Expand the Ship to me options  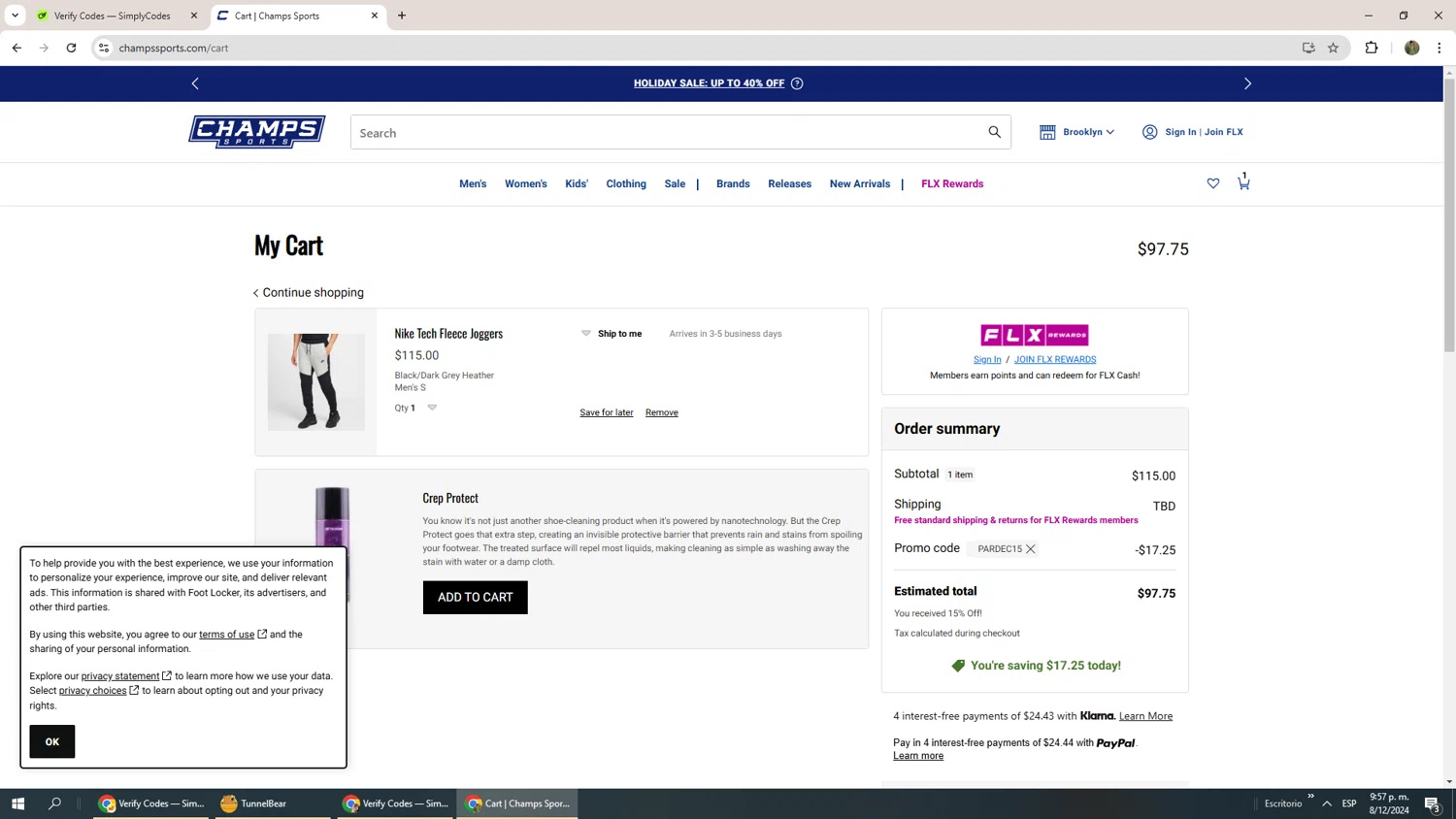click(585, 333)
